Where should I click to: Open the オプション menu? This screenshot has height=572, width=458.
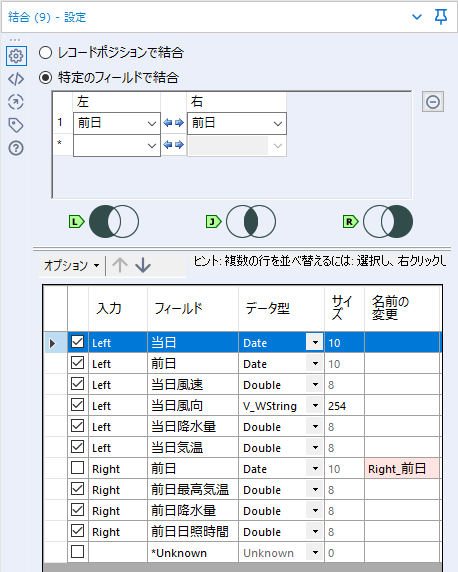coord(72,266)
